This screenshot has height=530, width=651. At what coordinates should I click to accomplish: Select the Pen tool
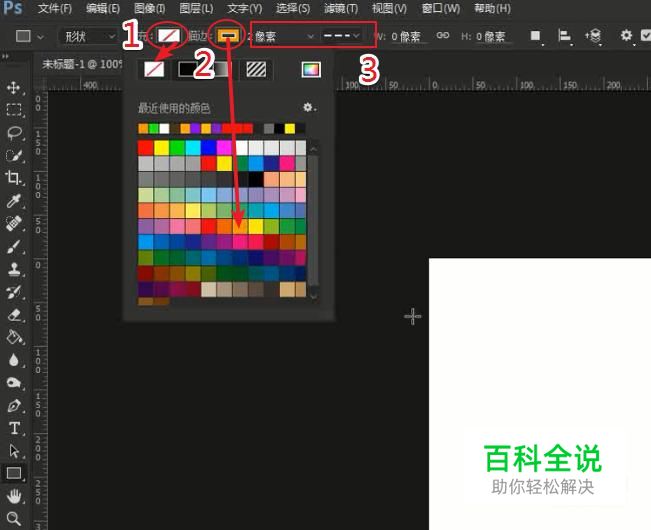(14, 405)
